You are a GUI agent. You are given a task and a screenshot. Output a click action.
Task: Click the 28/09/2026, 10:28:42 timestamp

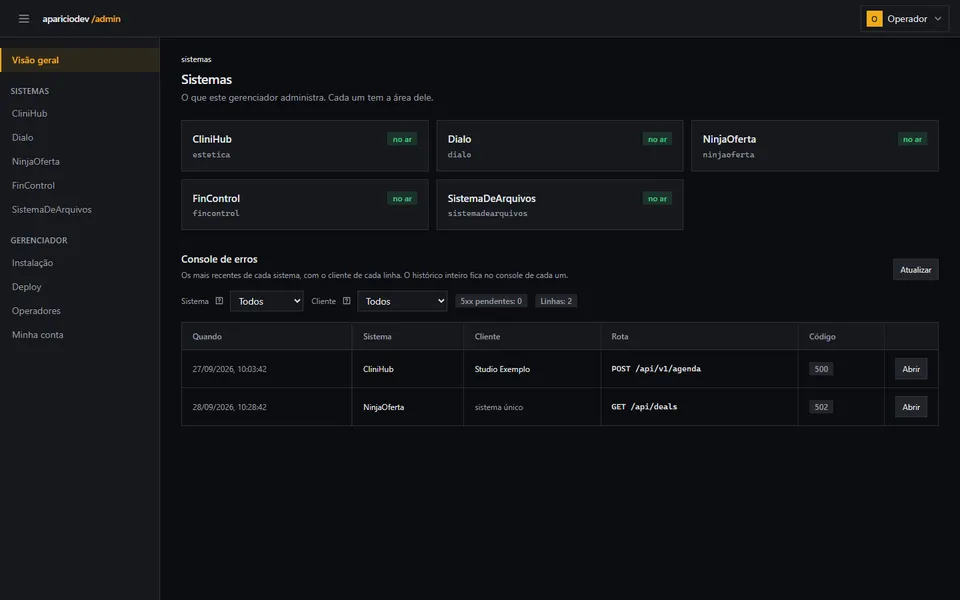[x=229, y=407]
